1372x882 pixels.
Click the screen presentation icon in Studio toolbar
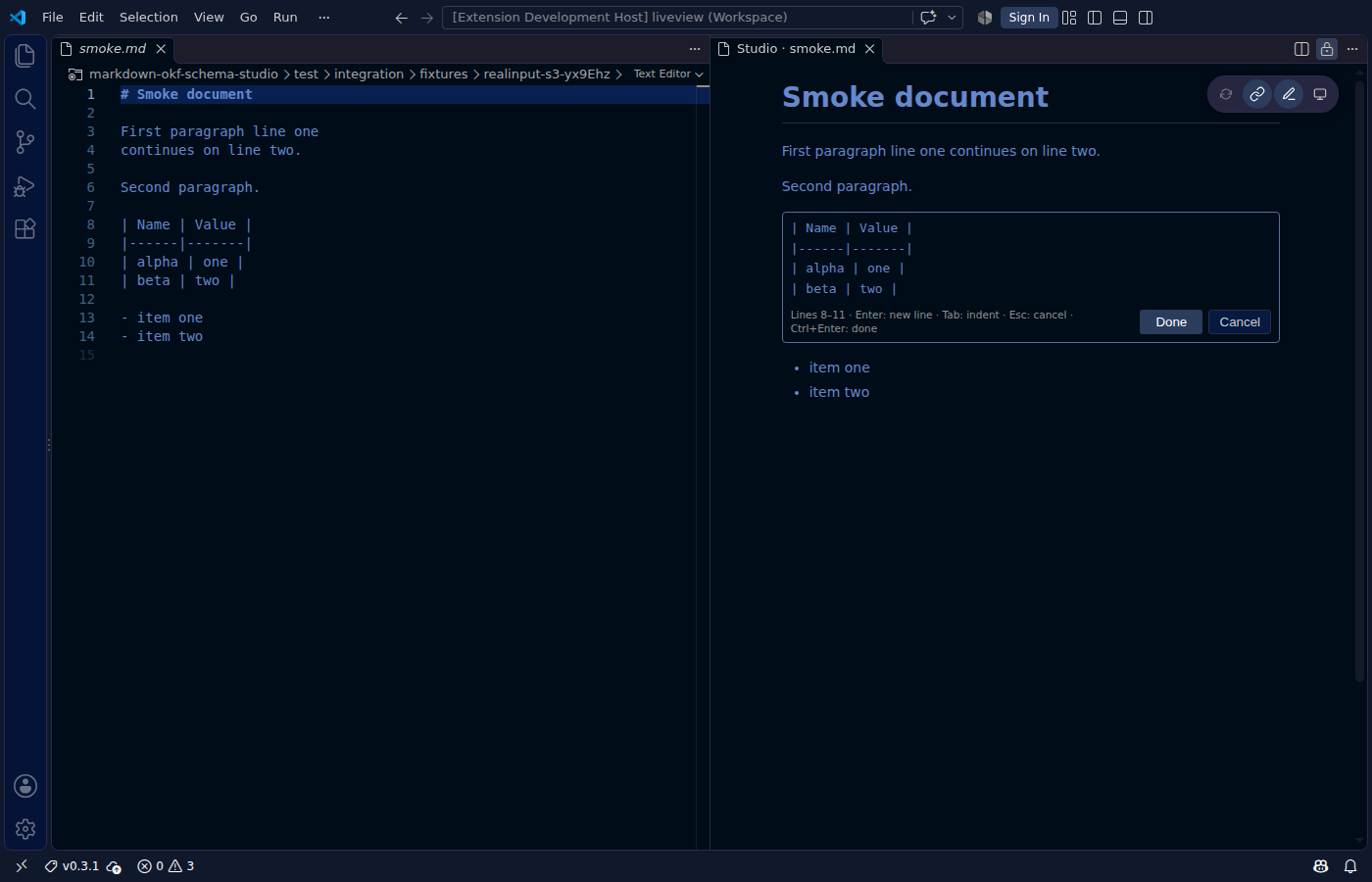tap(1320, 94)
